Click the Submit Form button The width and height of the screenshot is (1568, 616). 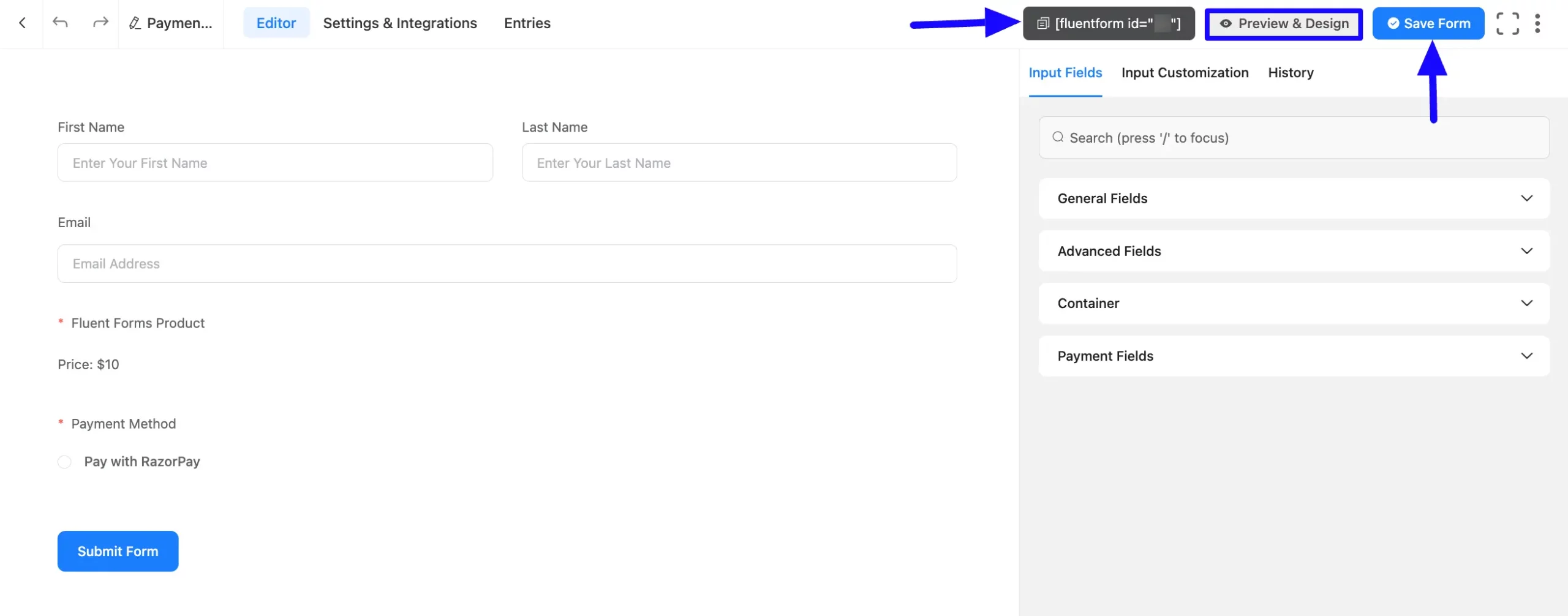click(x=118, y=550)
